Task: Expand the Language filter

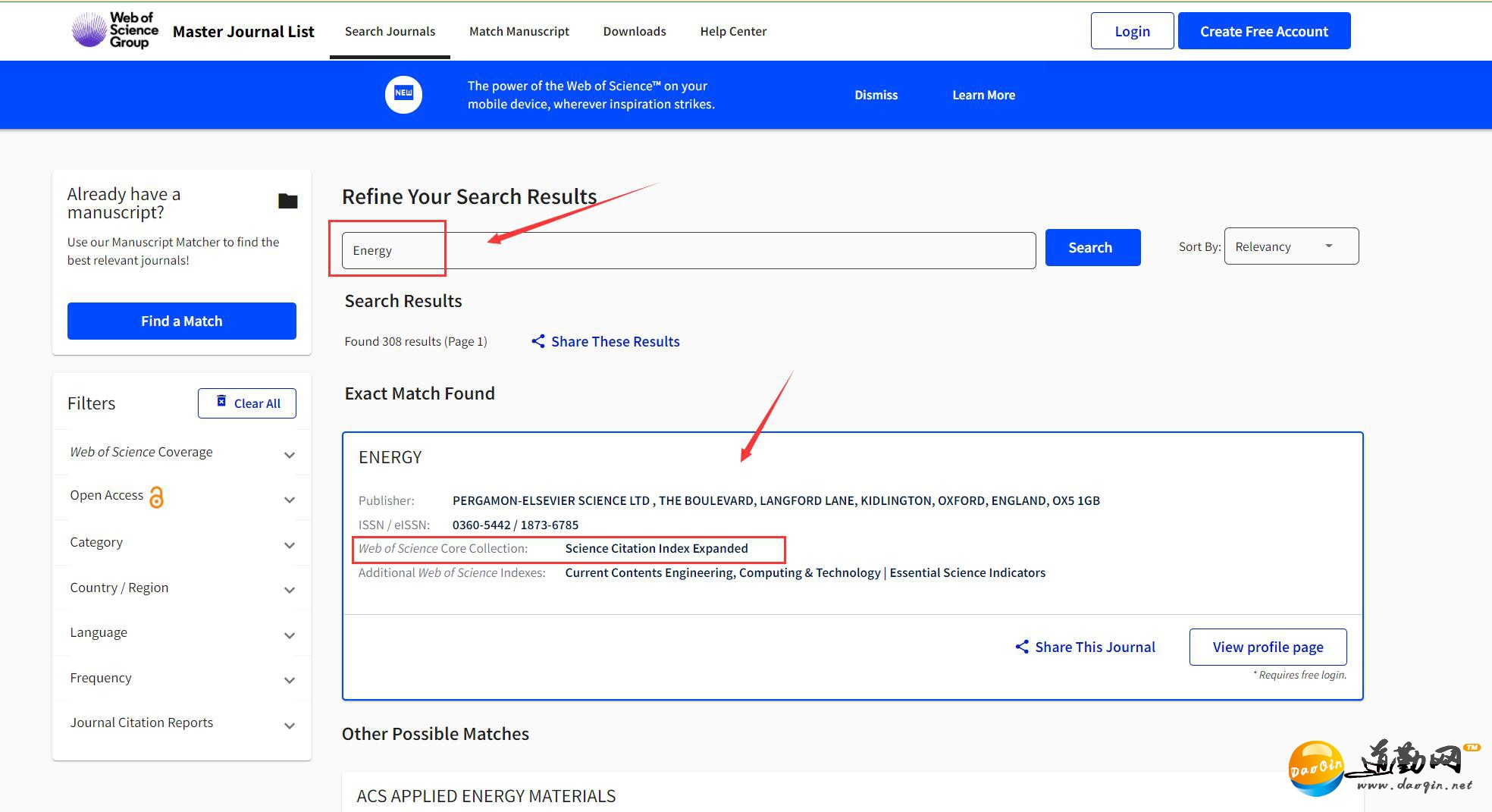Action: pos(182,633)
